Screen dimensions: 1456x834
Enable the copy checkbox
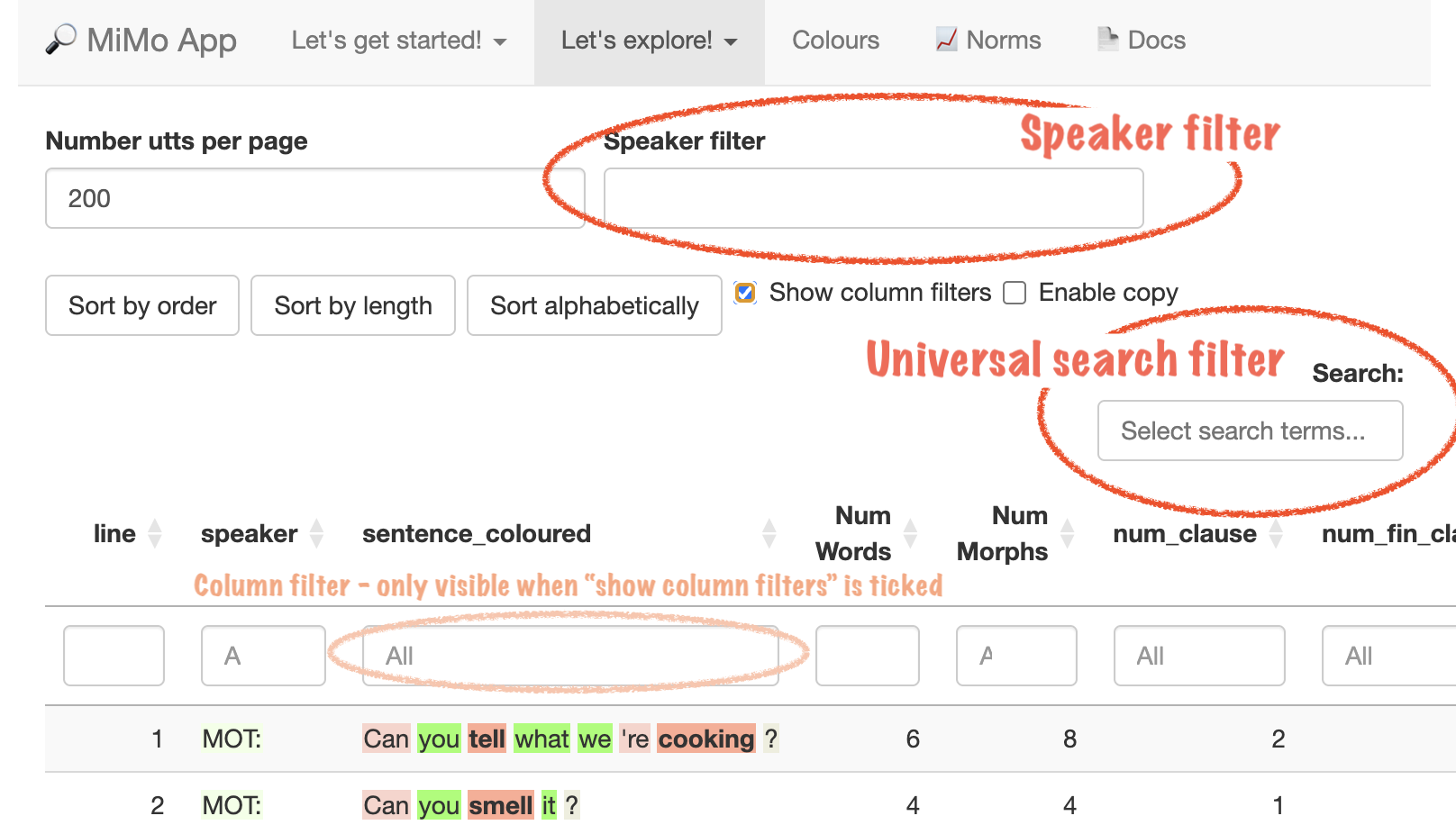[1015, 293]
